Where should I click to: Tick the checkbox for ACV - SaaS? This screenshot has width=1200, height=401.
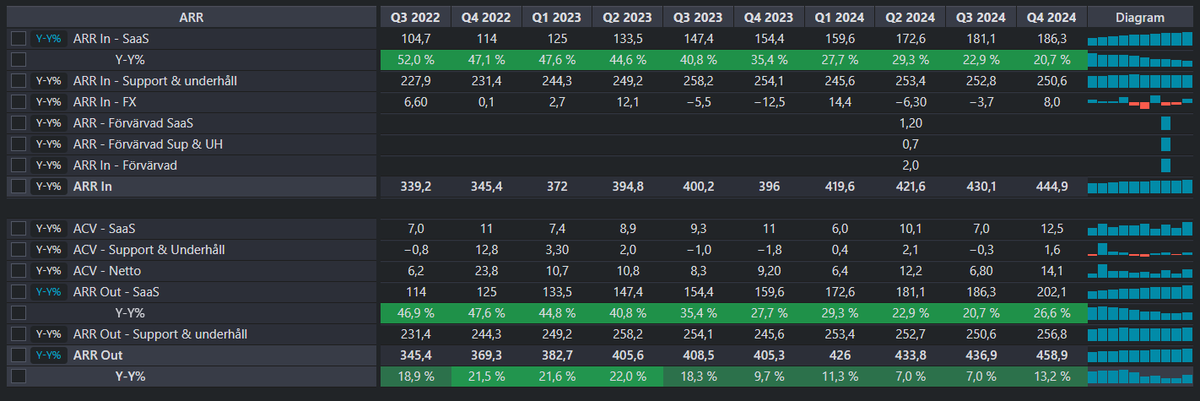(18, 228)
